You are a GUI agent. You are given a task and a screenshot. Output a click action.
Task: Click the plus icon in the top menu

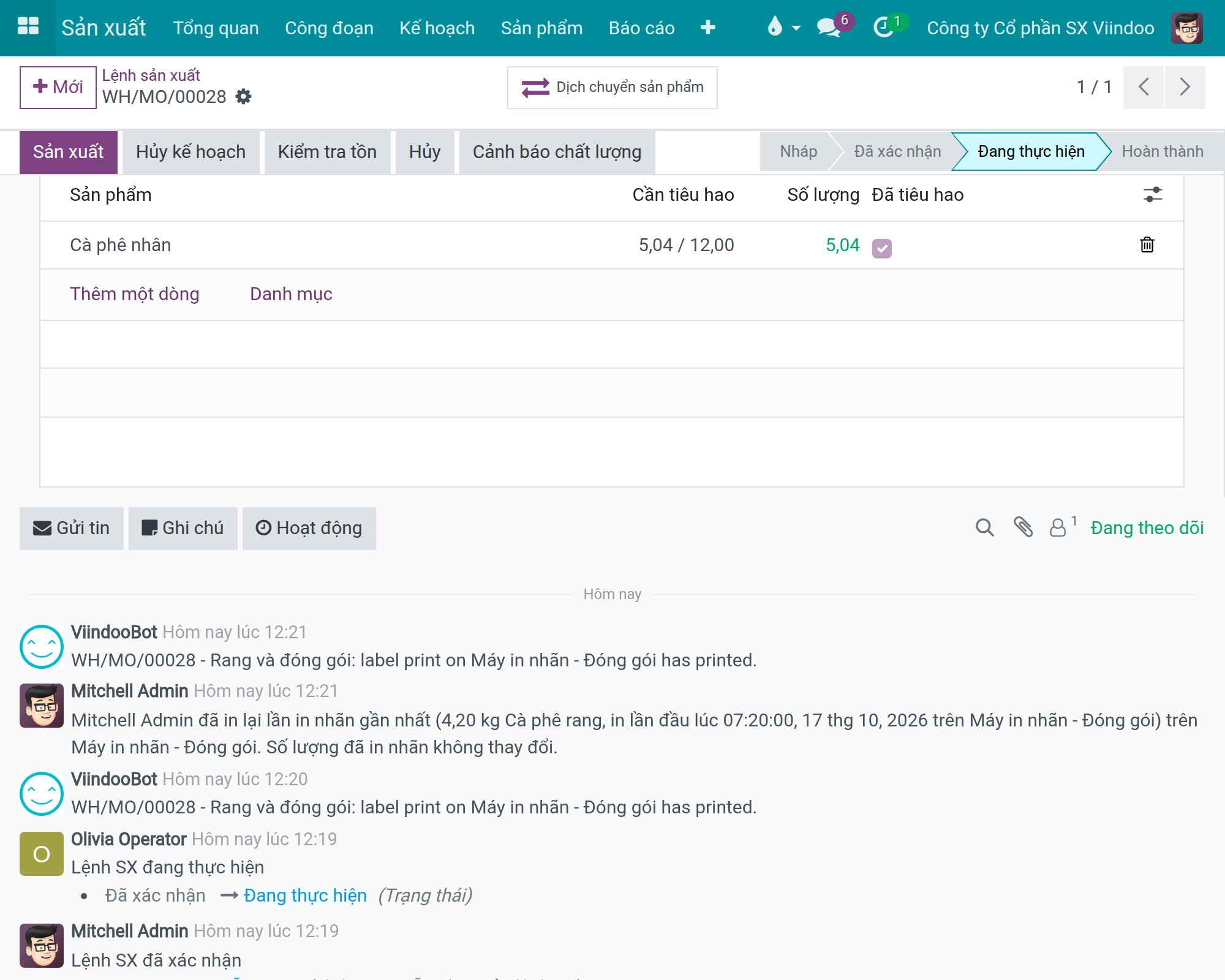[708, 28]
